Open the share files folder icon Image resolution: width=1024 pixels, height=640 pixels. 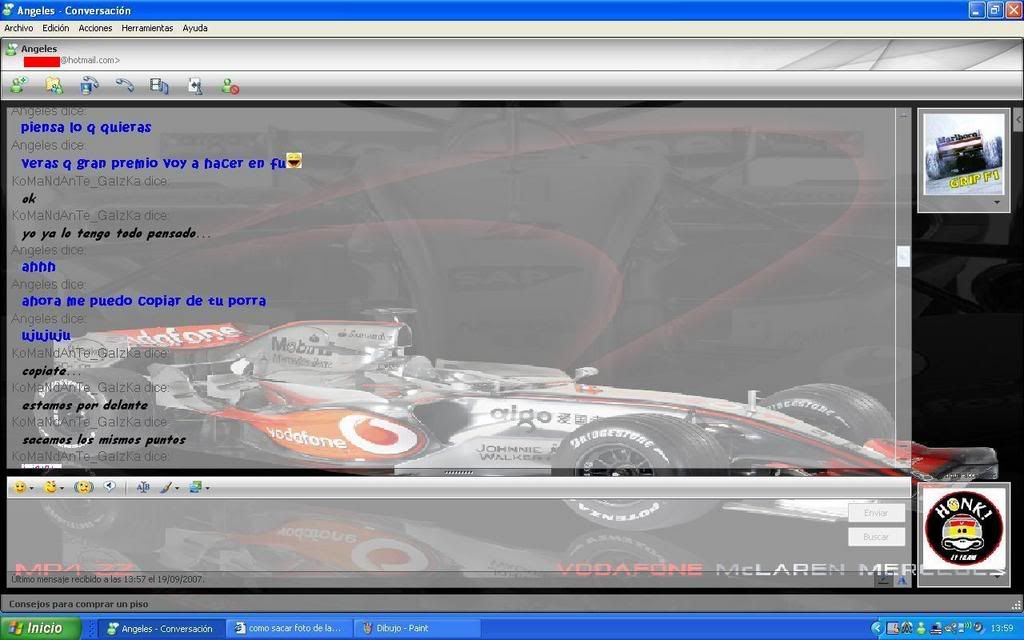point(54,86)
